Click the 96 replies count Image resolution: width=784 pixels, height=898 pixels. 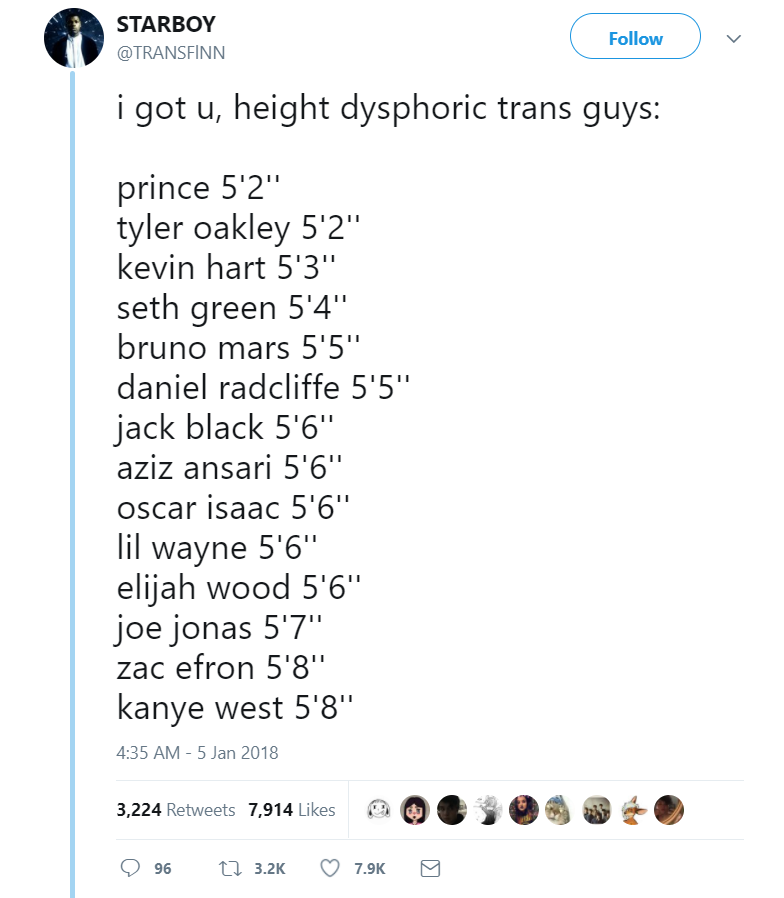point(162,869)
